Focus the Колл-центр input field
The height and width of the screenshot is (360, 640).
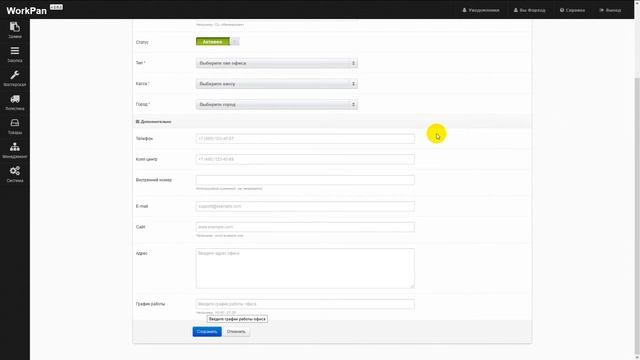(305, 159)
